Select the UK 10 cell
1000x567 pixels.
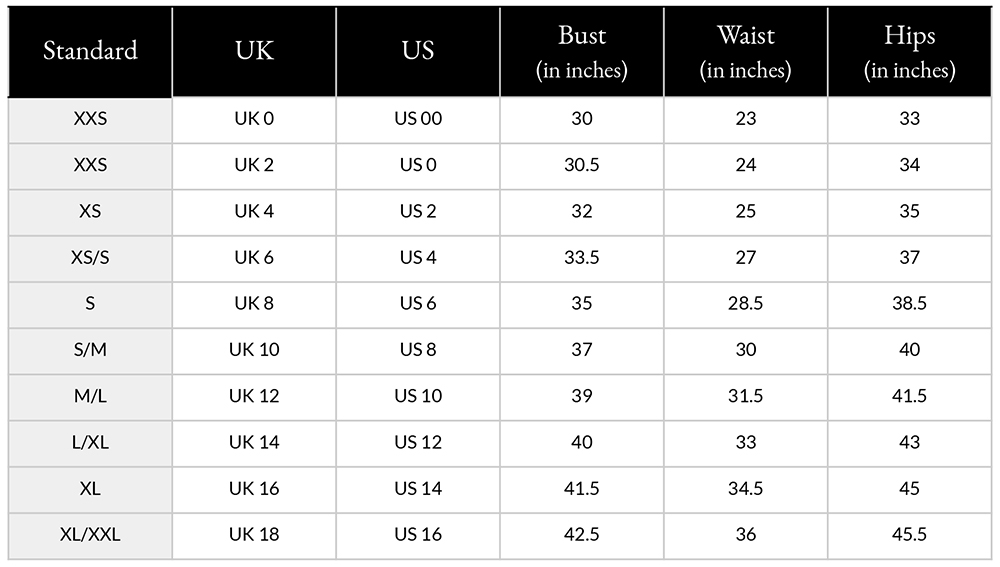coord(254,350)
